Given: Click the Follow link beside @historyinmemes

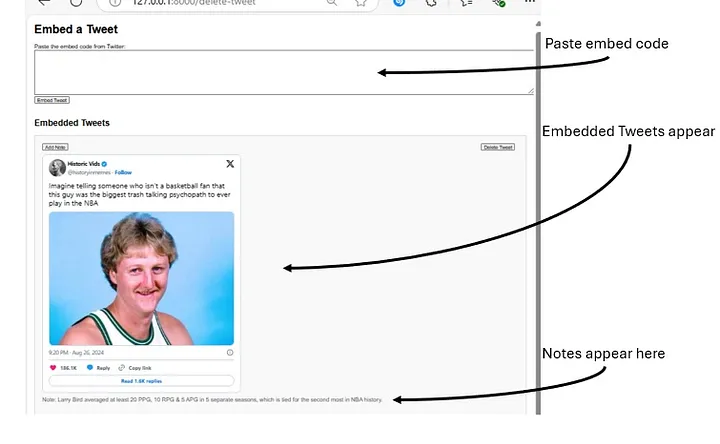Looking at the screenshot, I should (123, 172).
